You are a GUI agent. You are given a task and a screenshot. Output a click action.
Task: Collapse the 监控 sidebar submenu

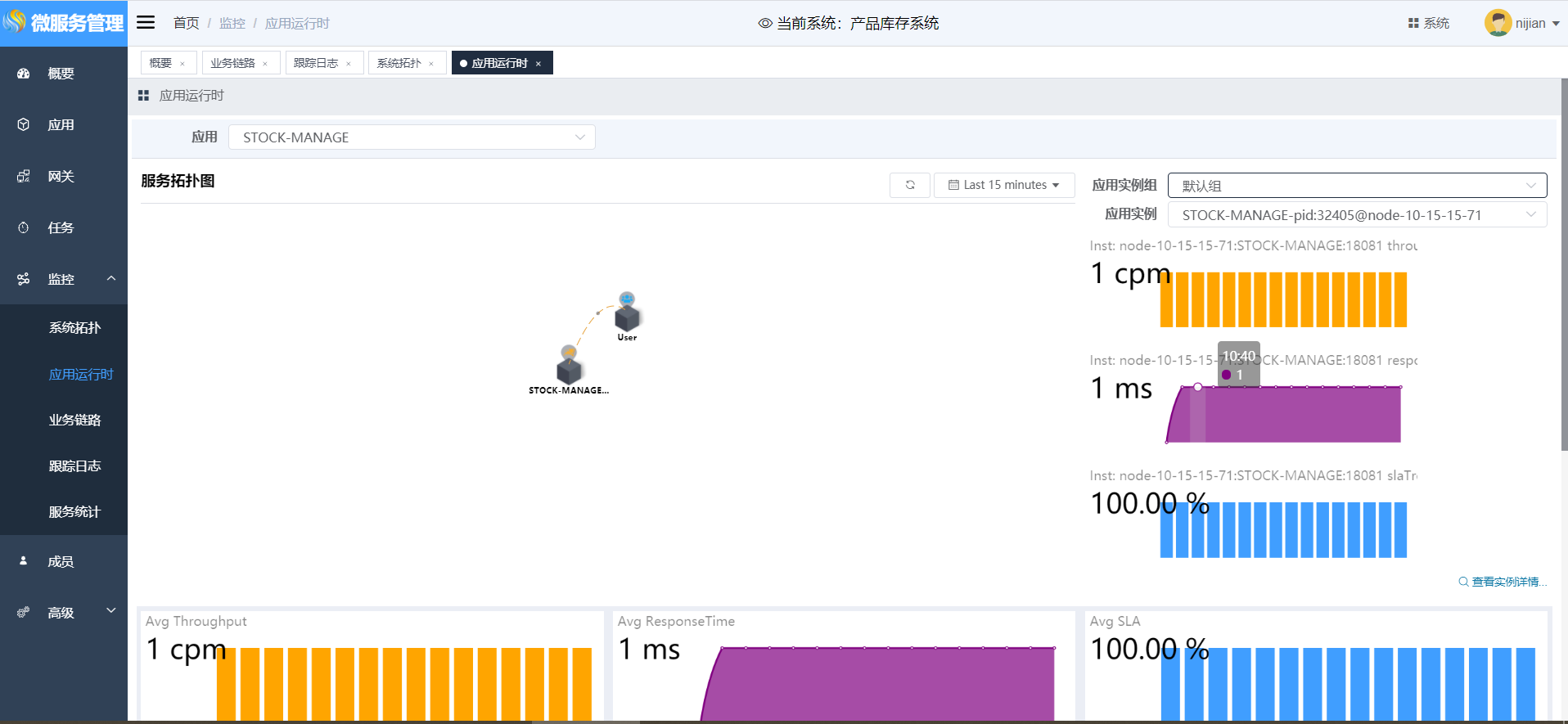(110, 279)
